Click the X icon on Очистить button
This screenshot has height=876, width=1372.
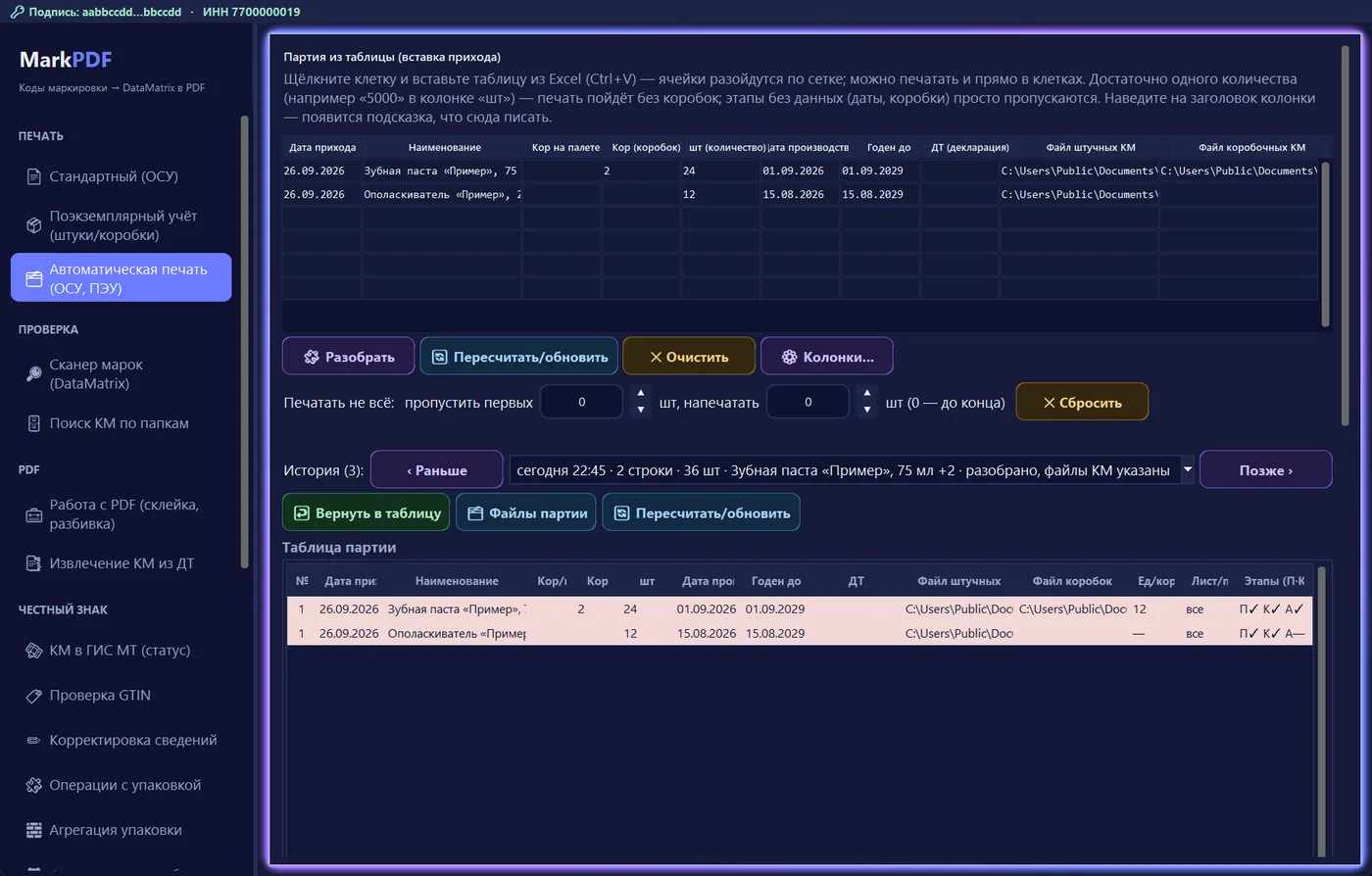pos(656,357)
